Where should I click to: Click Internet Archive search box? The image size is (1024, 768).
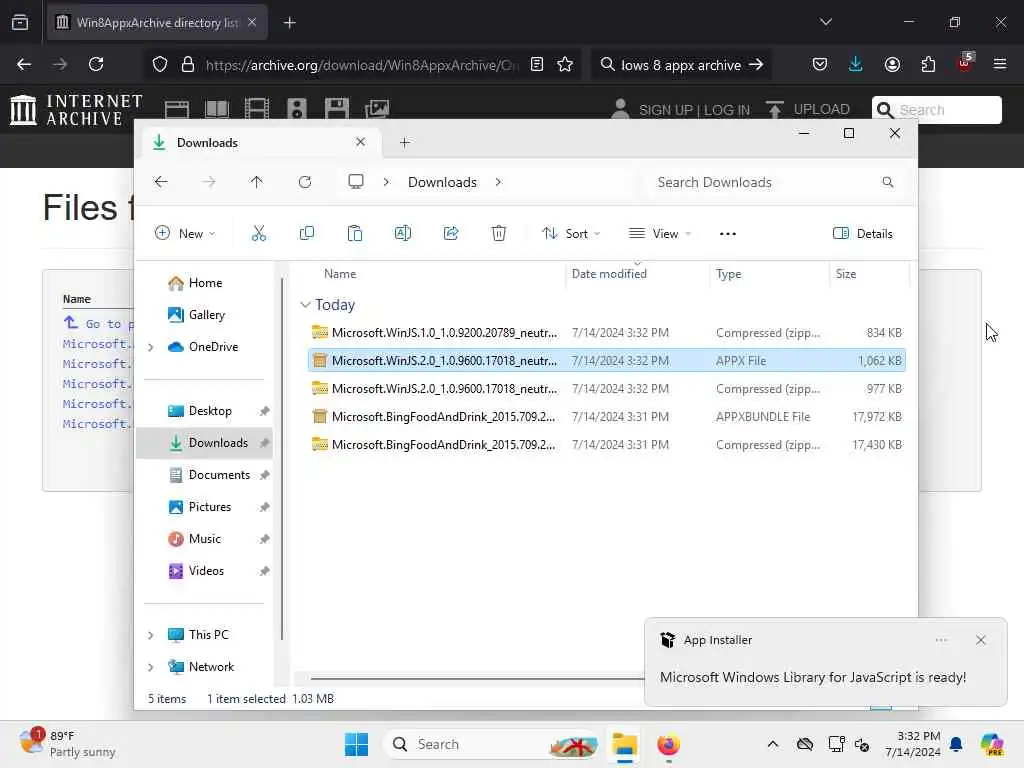pyautogui.click(x=936, y=110)
